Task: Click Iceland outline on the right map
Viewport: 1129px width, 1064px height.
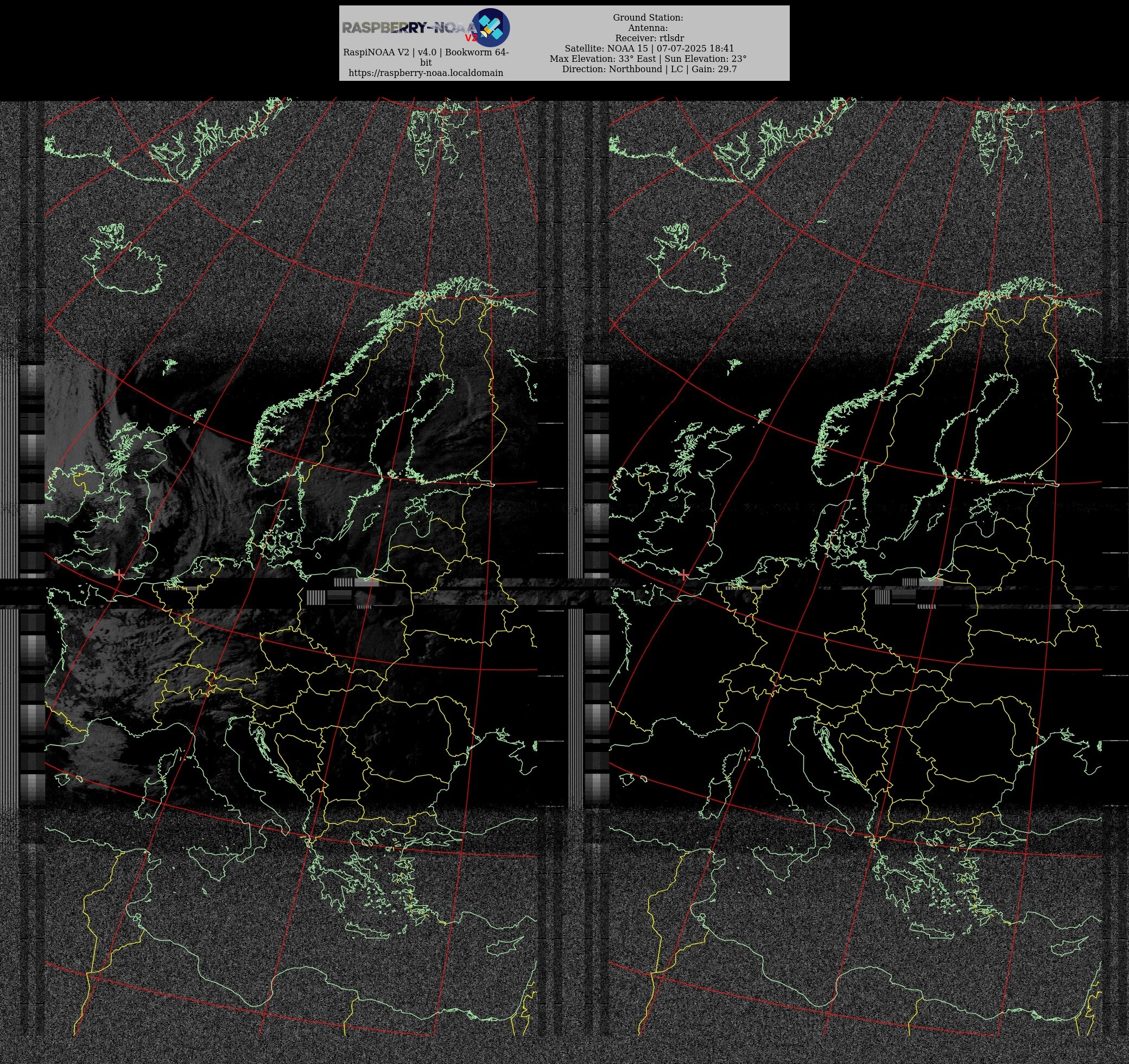Action: point(688,258)
